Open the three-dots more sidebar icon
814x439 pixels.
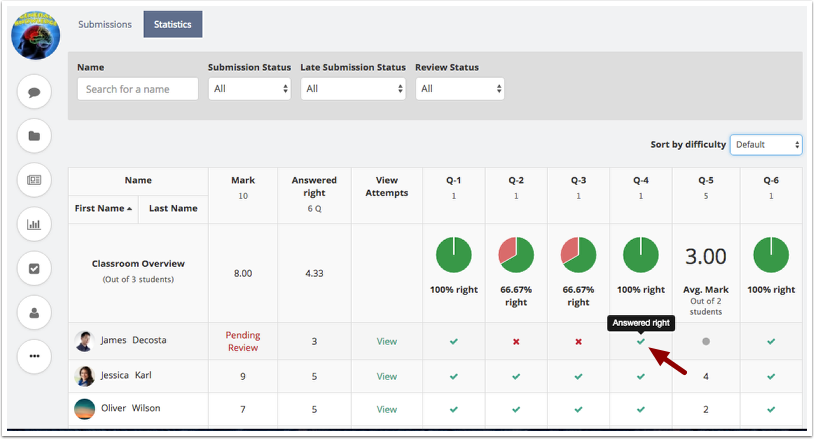tap(34, 356)
